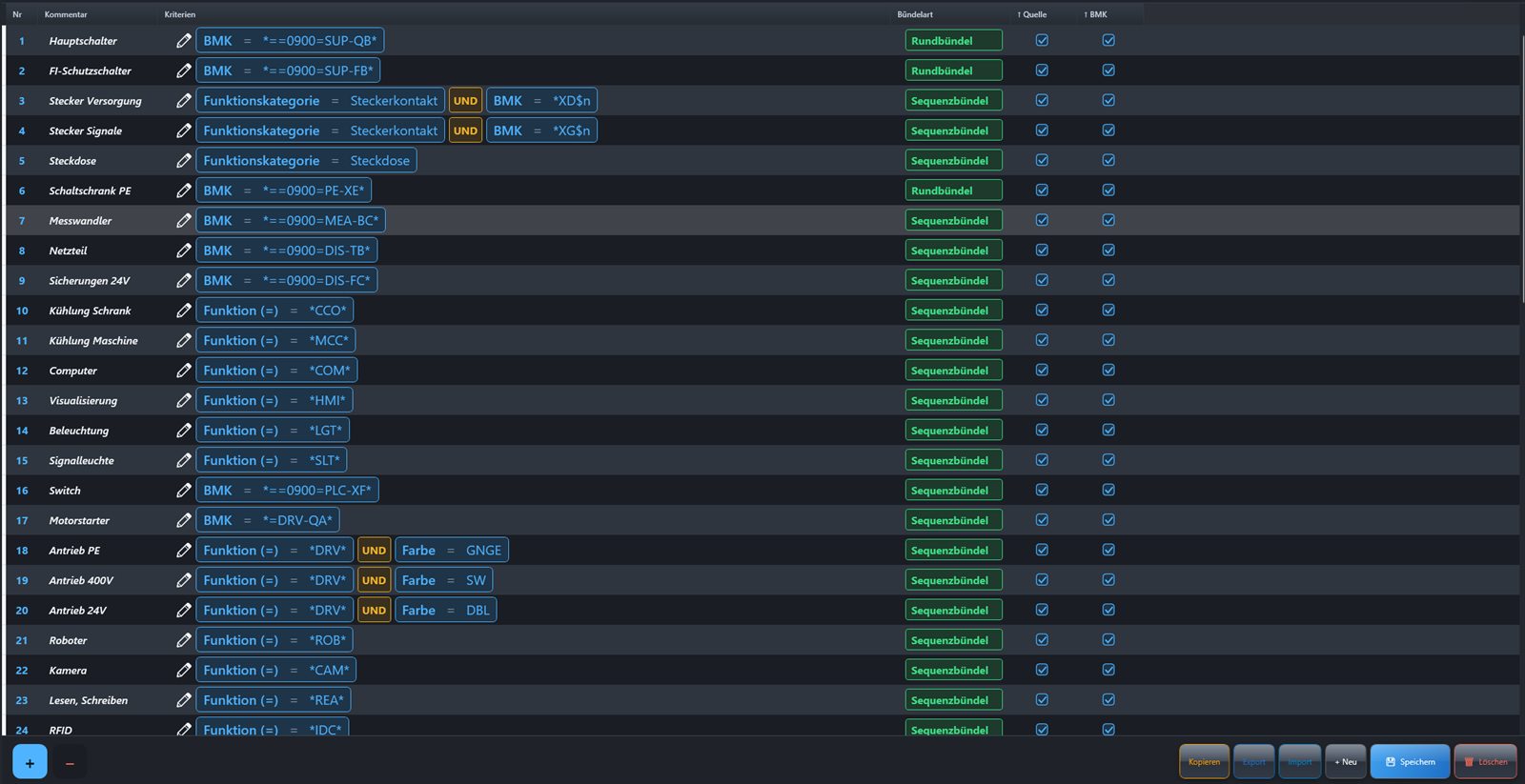Uncheck the Quelle checkbox for Hauptschalter
The width and height of the screenshot is (1525, 784).
point(1042,41)
